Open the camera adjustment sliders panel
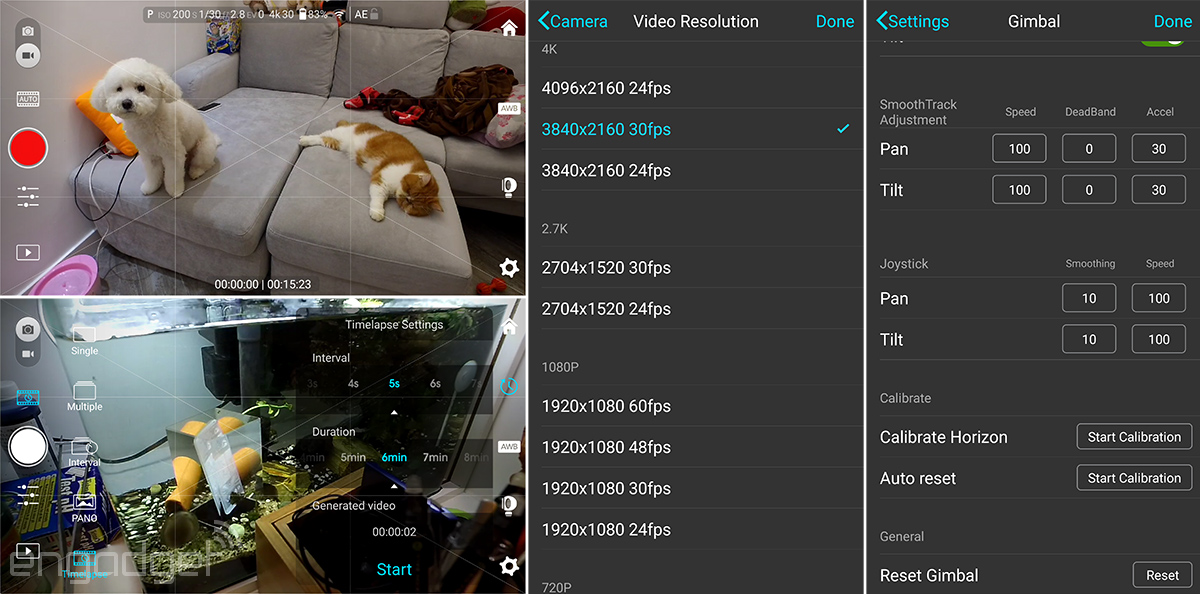The height and width of the screenshot is (594, 1200). [x=27, y=196]
